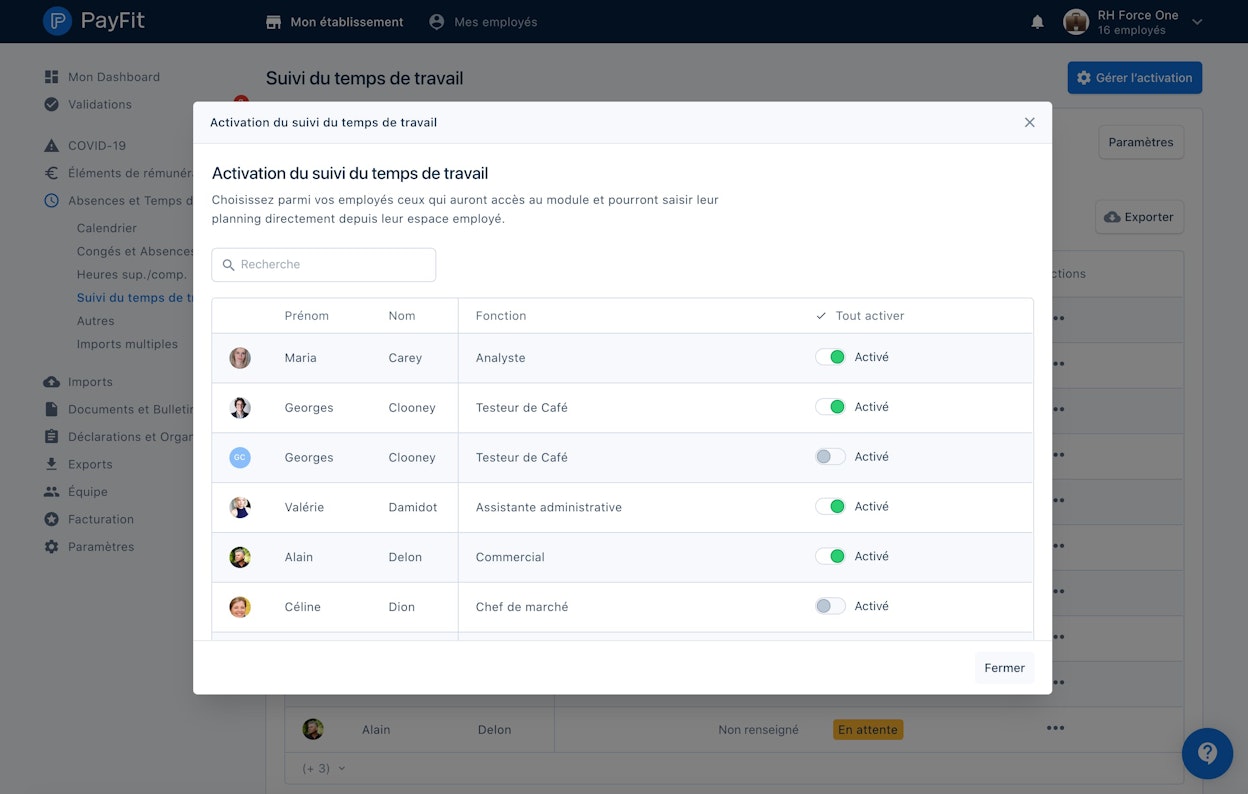Open the ellipsis menu for Alain Delon row
The width and height of the screenshot is (1248, 794).
1055,728
